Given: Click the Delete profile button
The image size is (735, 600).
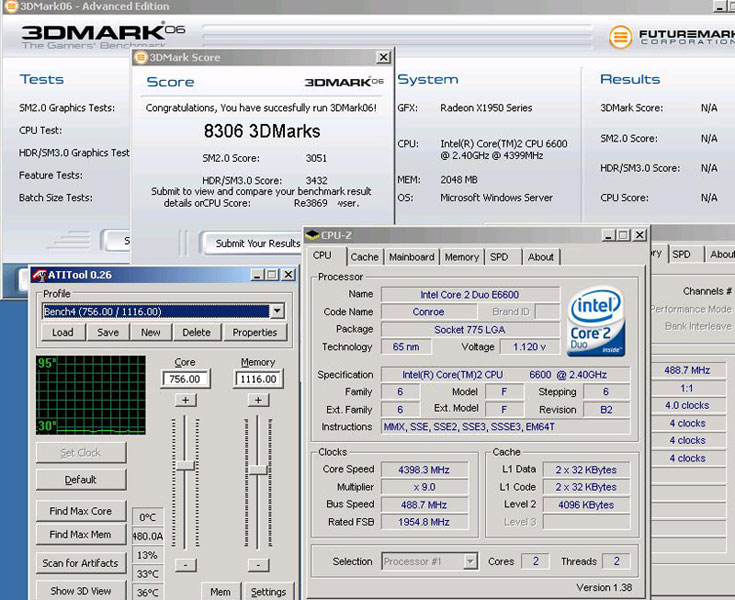Looking at the screenshot, I should click(196, 332).
